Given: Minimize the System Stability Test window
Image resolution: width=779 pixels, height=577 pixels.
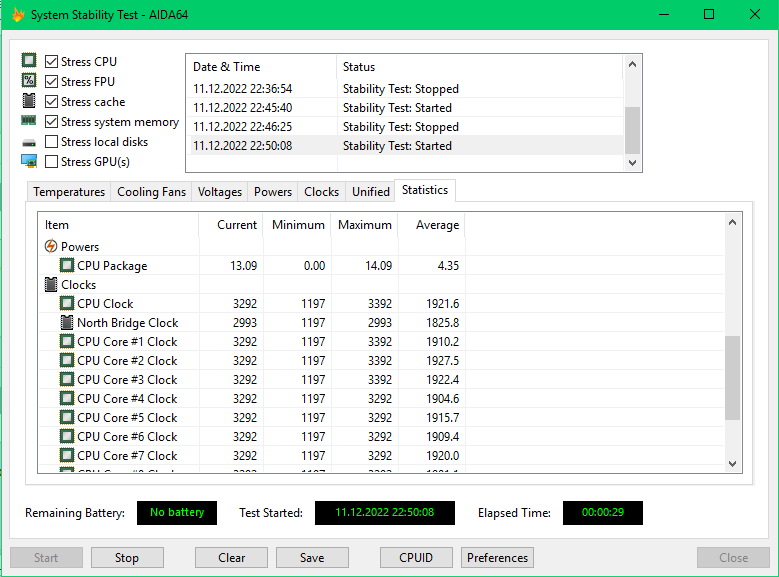Looking at the screenshot, I should [x=664, y=14].
